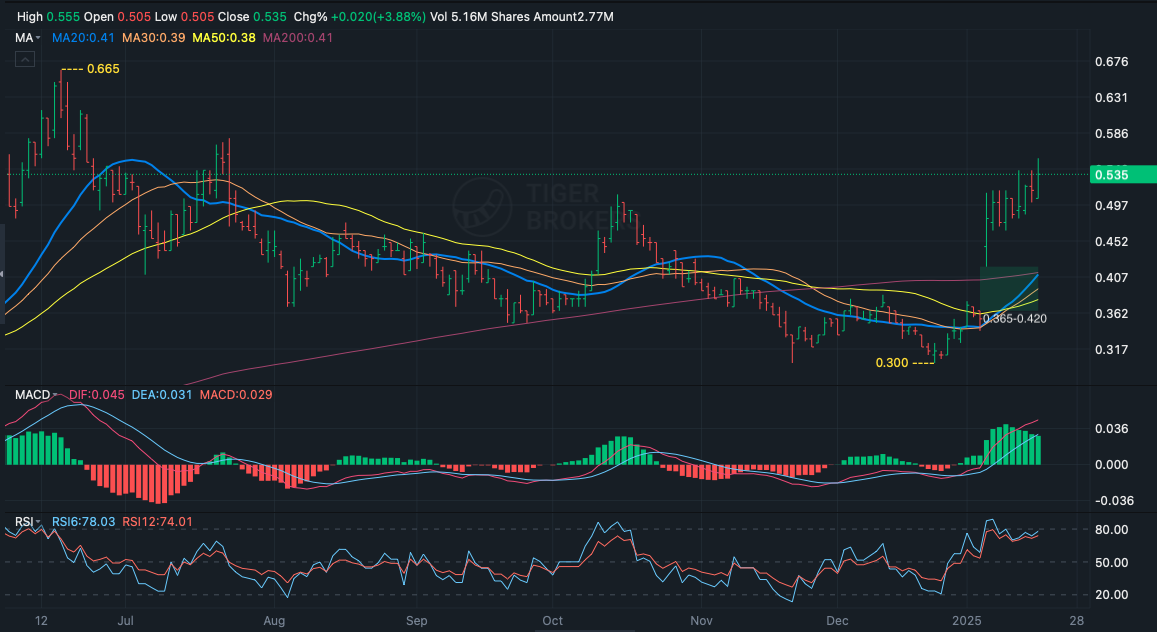The height and width of the screenshot is (632, 1157).
Task: Click the DIF:0.045 MACD label
Action: [97, 395]
